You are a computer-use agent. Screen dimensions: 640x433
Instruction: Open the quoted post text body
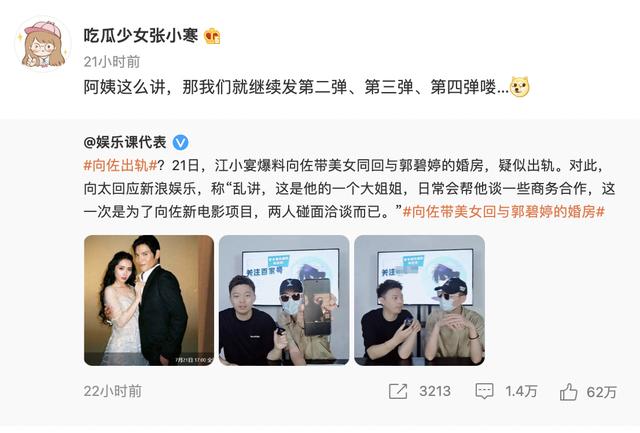tap(349, 189)
